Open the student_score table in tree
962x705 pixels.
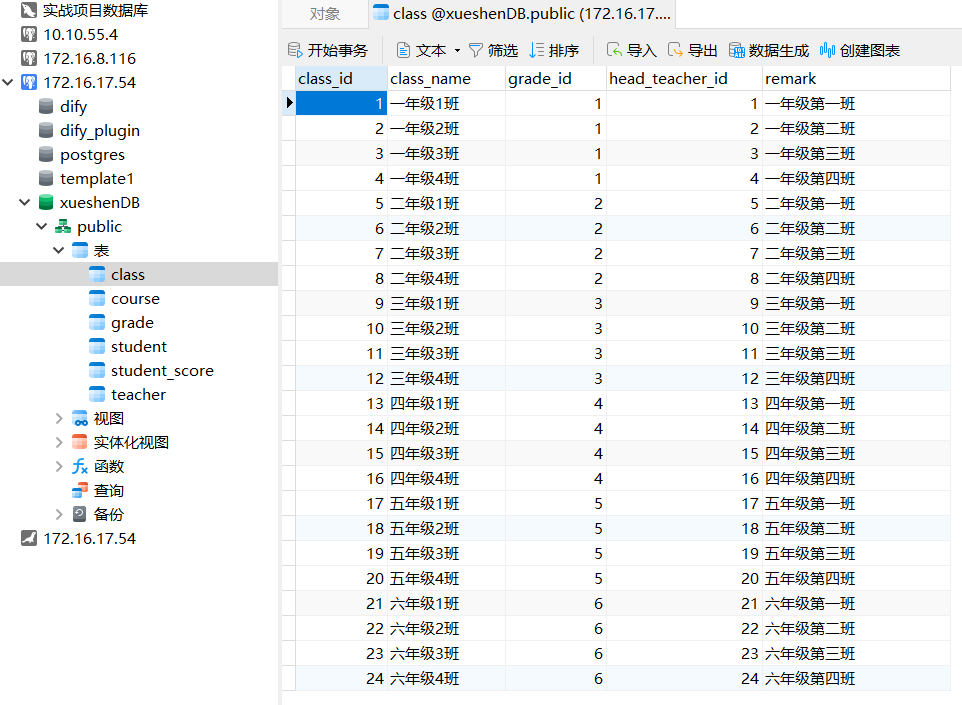point(162,371)
